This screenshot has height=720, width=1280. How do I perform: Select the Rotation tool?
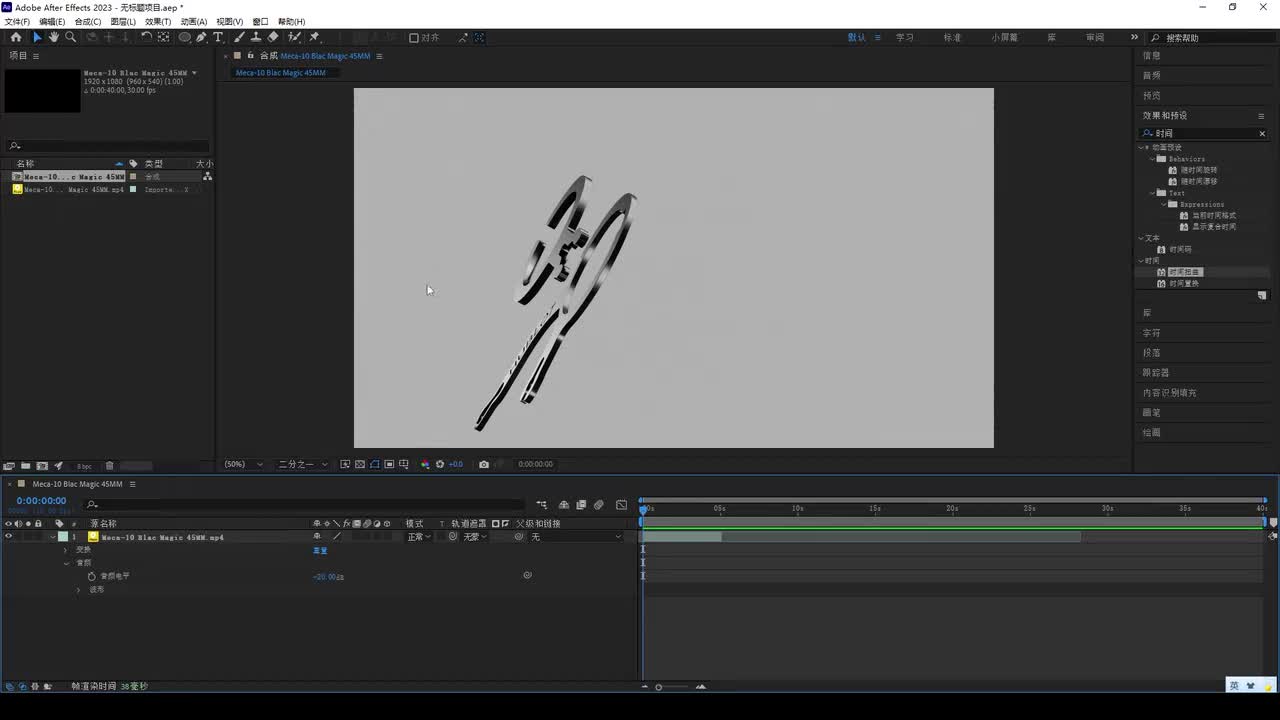(146, 37)
